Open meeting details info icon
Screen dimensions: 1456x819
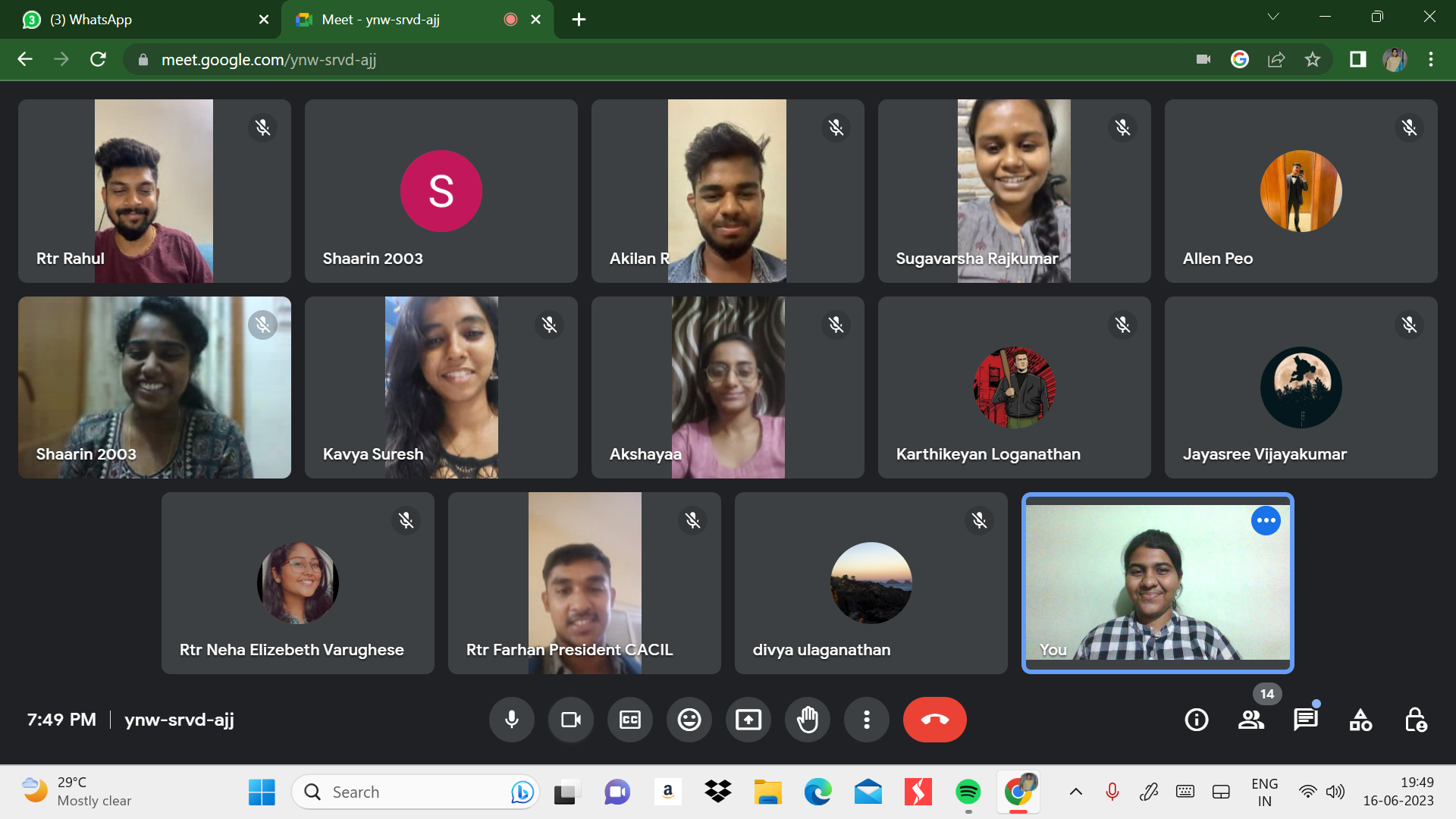[1197, 720]
